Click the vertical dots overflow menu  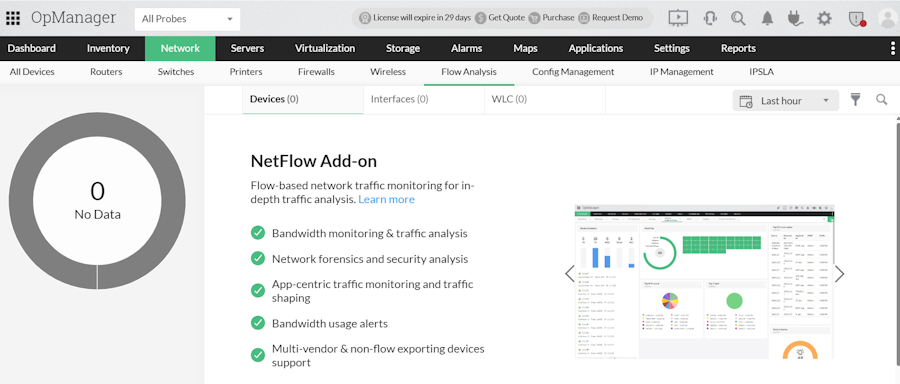[x=893, y=48]
